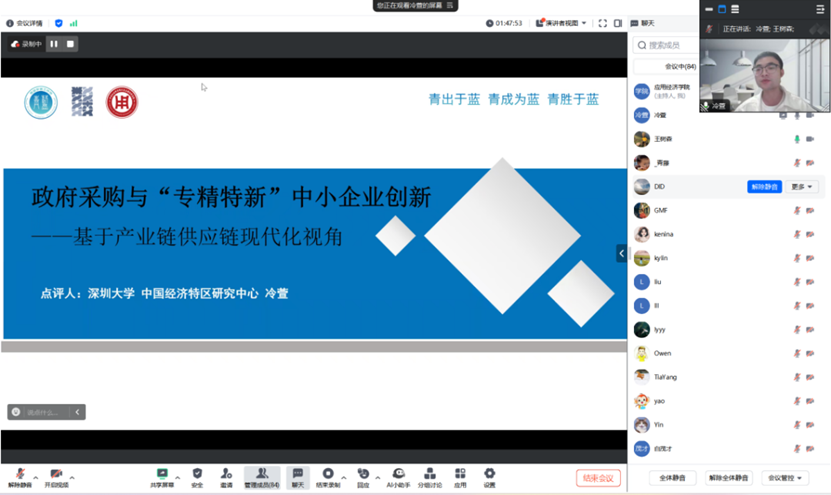Stop recording with square button
831x495 pixels.
pyautogui.click(x=70, y=44)
